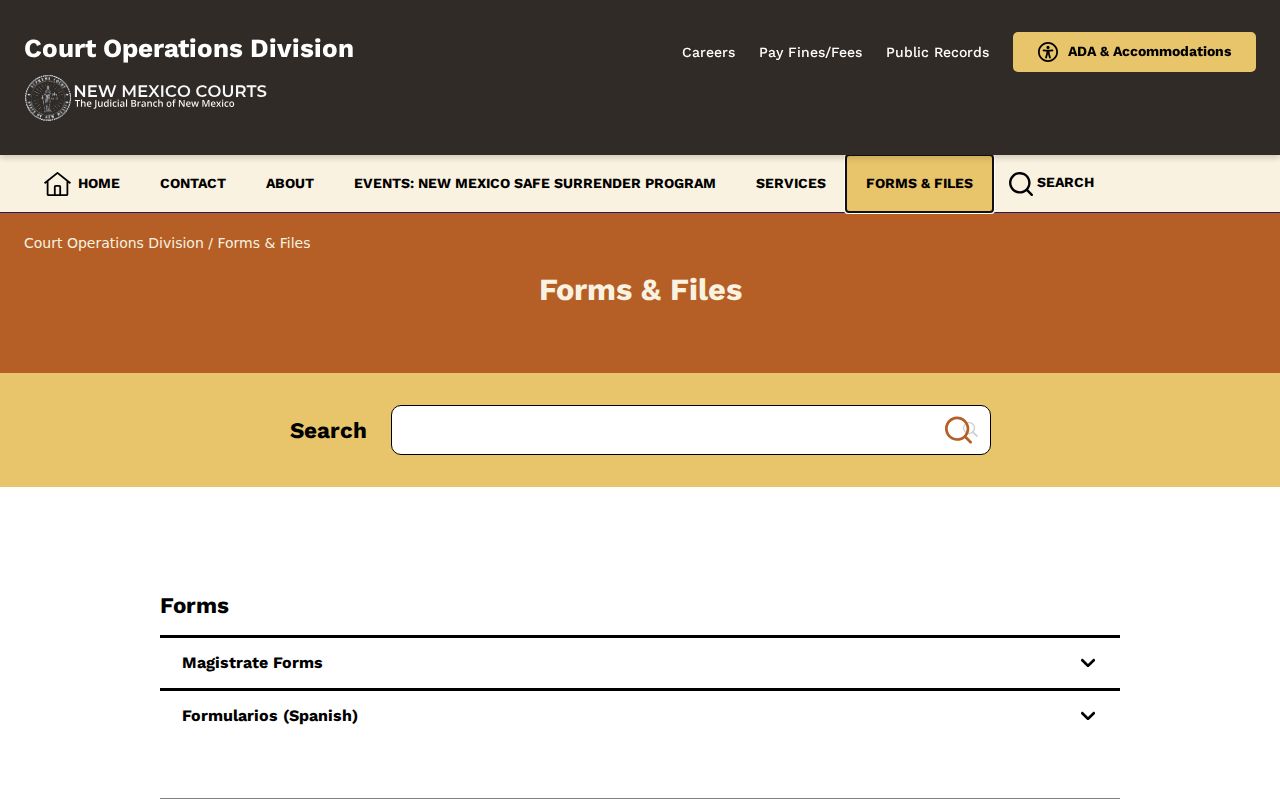Select the Services navigation item

(x=791, y=183)
